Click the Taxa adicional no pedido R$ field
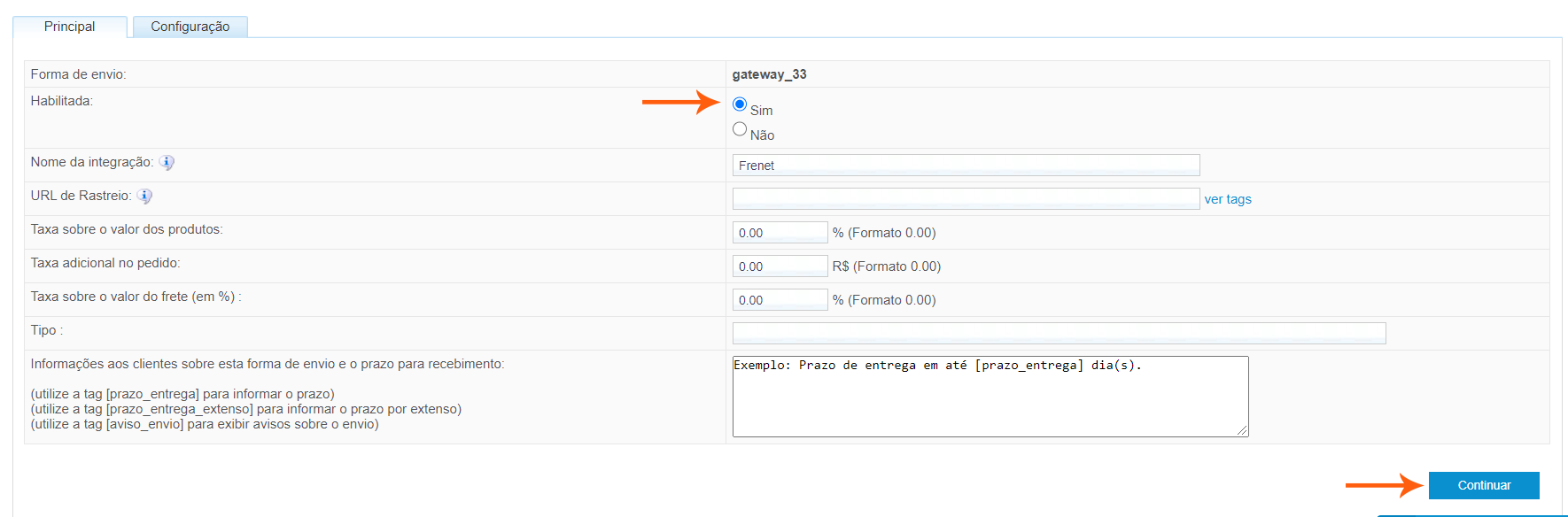This screenshot has height=517, width=1568. coord(780,266)
